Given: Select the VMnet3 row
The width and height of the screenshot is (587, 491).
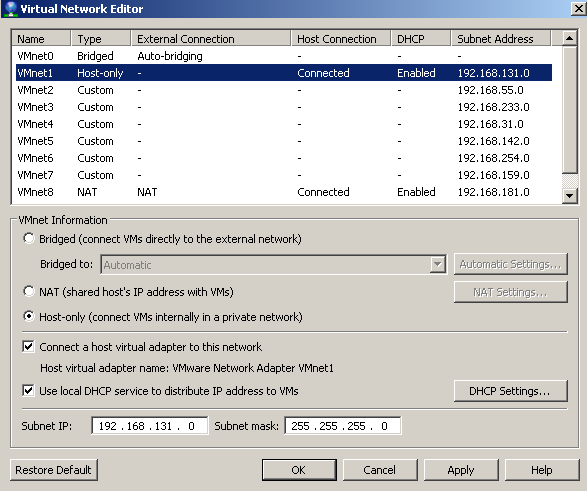Looking at the screenshot, I should (284, 107).
